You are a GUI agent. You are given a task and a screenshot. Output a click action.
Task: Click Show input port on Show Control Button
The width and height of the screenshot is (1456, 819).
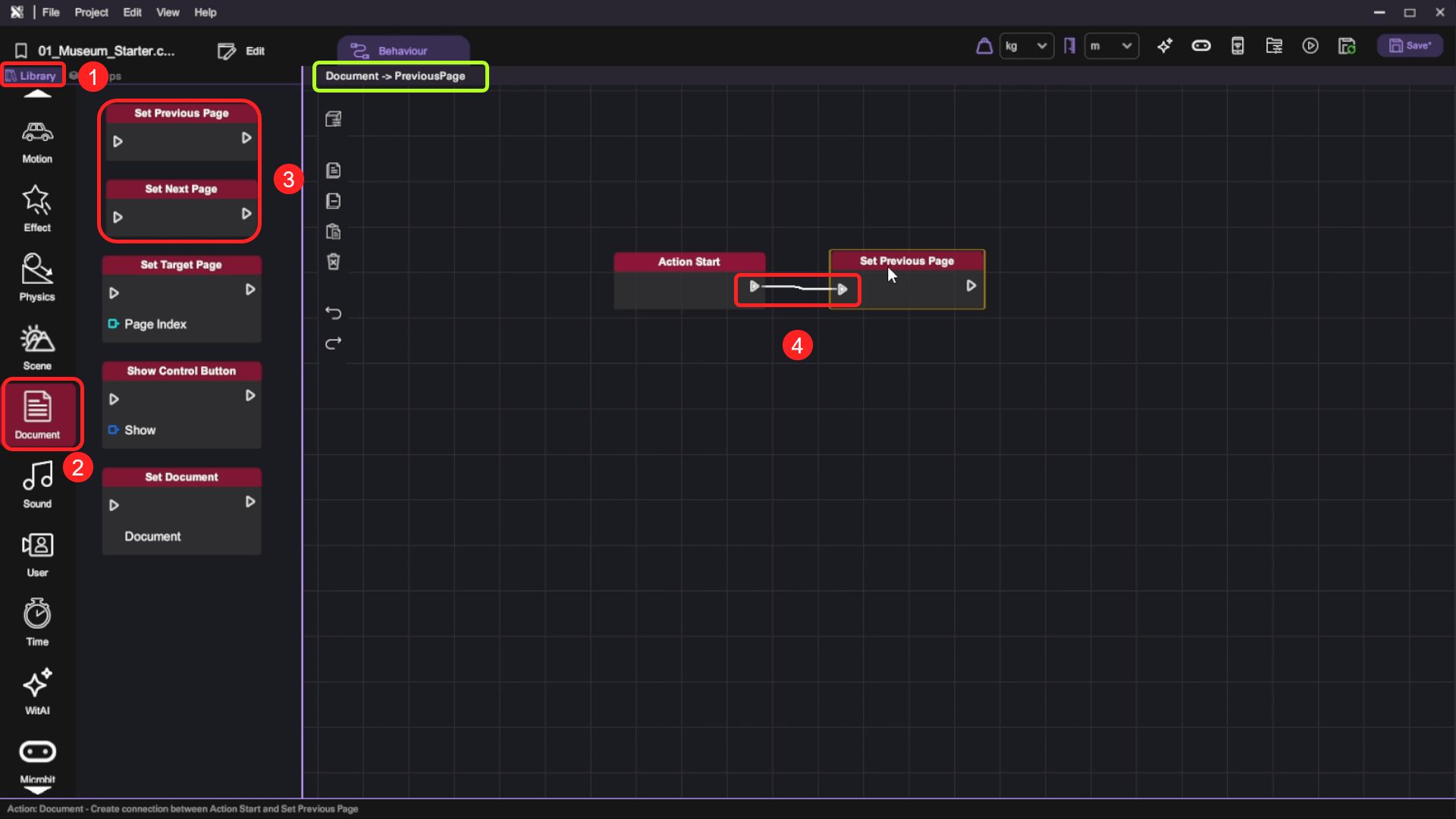click(113, 430)
